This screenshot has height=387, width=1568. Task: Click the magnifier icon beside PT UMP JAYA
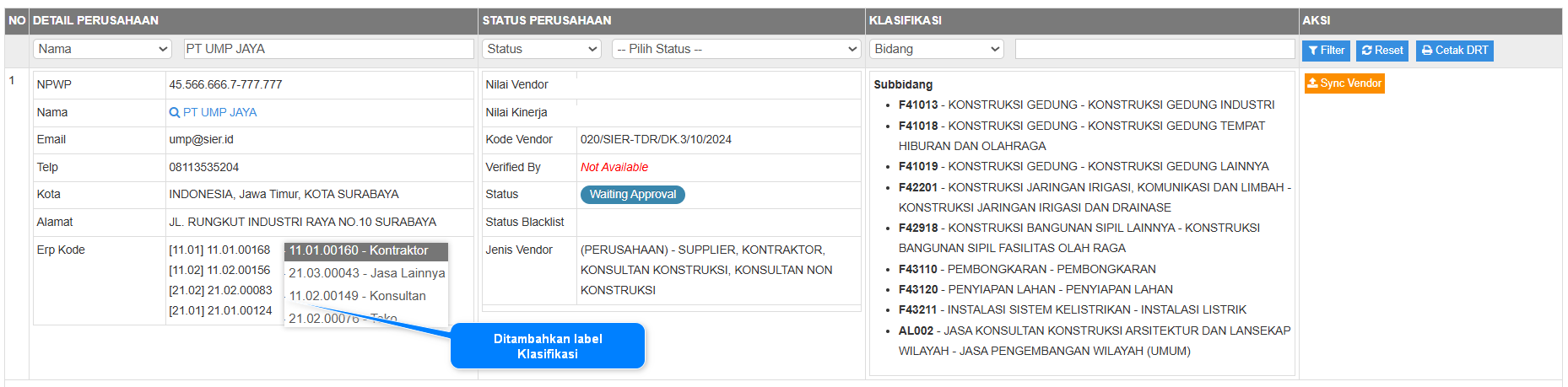coord(175,112)
